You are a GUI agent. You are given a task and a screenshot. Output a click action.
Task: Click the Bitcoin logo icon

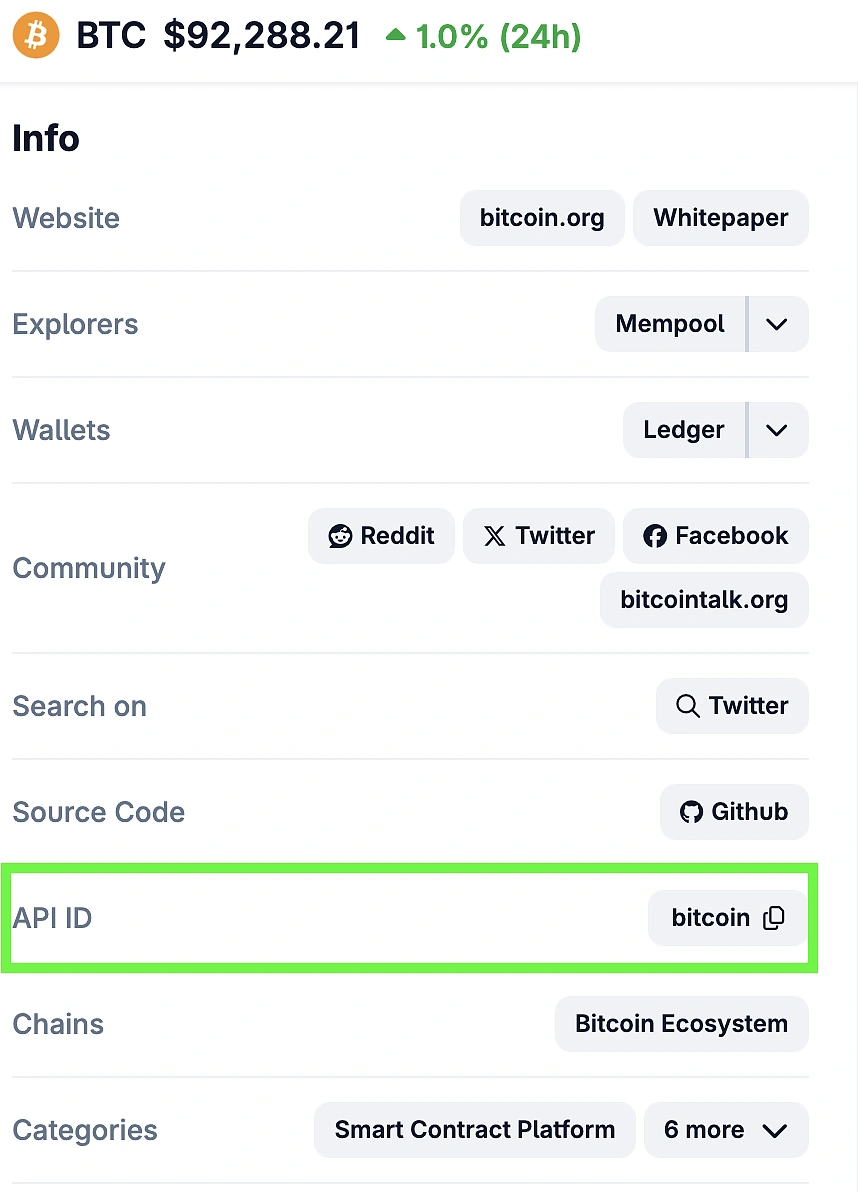click(x=36, y=35)
